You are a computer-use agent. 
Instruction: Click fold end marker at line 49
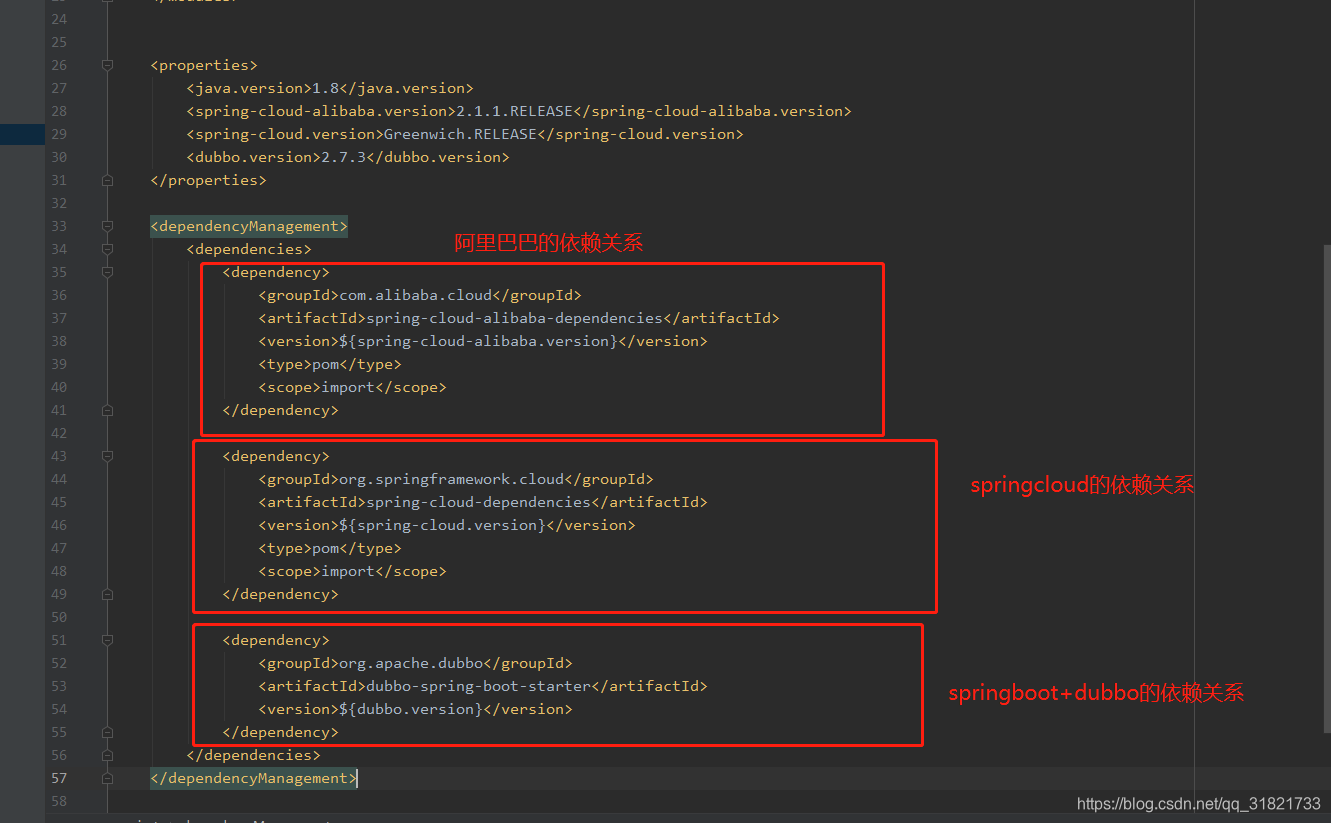107,594
